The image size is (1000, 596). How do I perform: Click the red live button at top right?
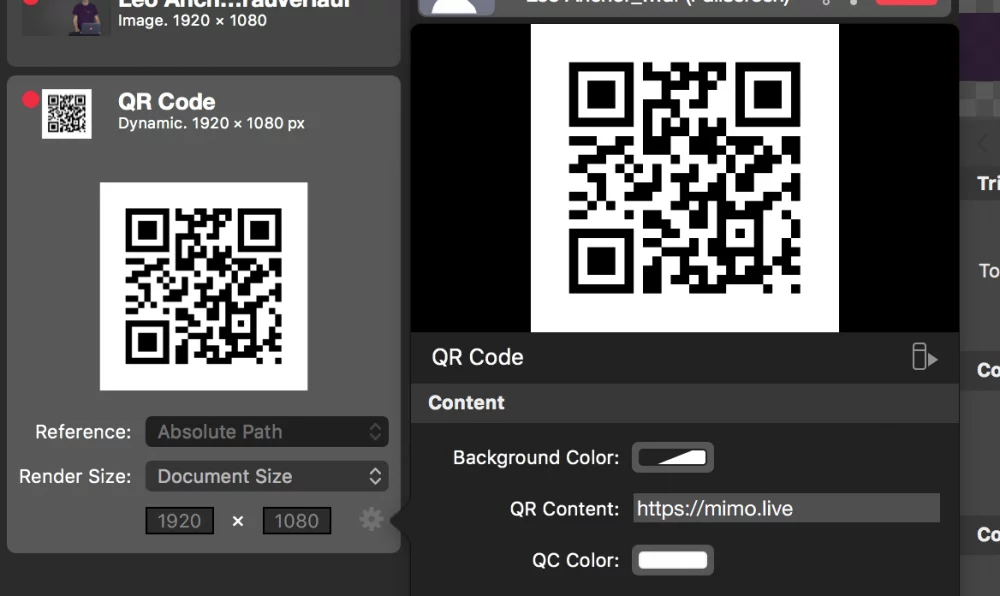point(906,2)
